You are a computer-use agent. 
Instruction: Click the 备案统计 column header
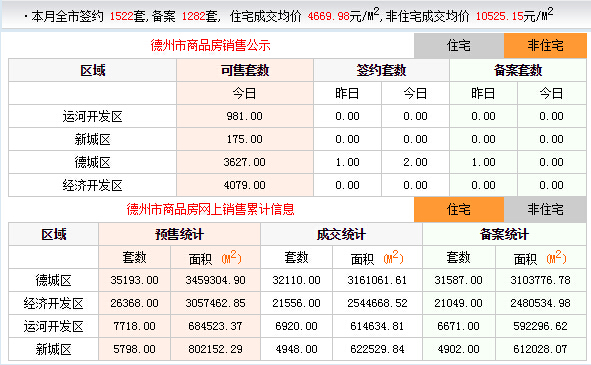pyautogui.click(x=504, y=234)
